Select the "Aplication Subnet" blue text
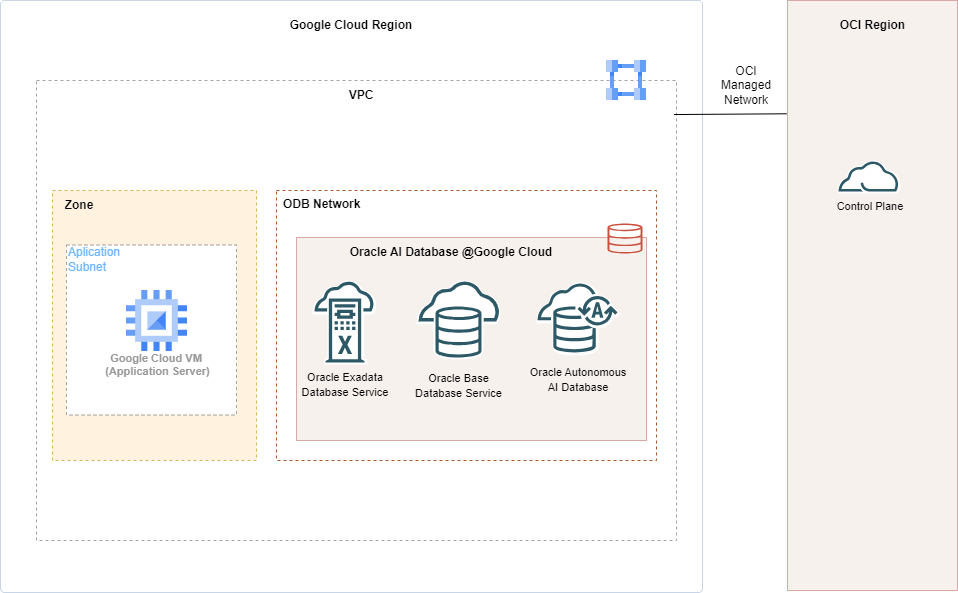The height and width of the screenshot is (593, 958). [93, 259]
